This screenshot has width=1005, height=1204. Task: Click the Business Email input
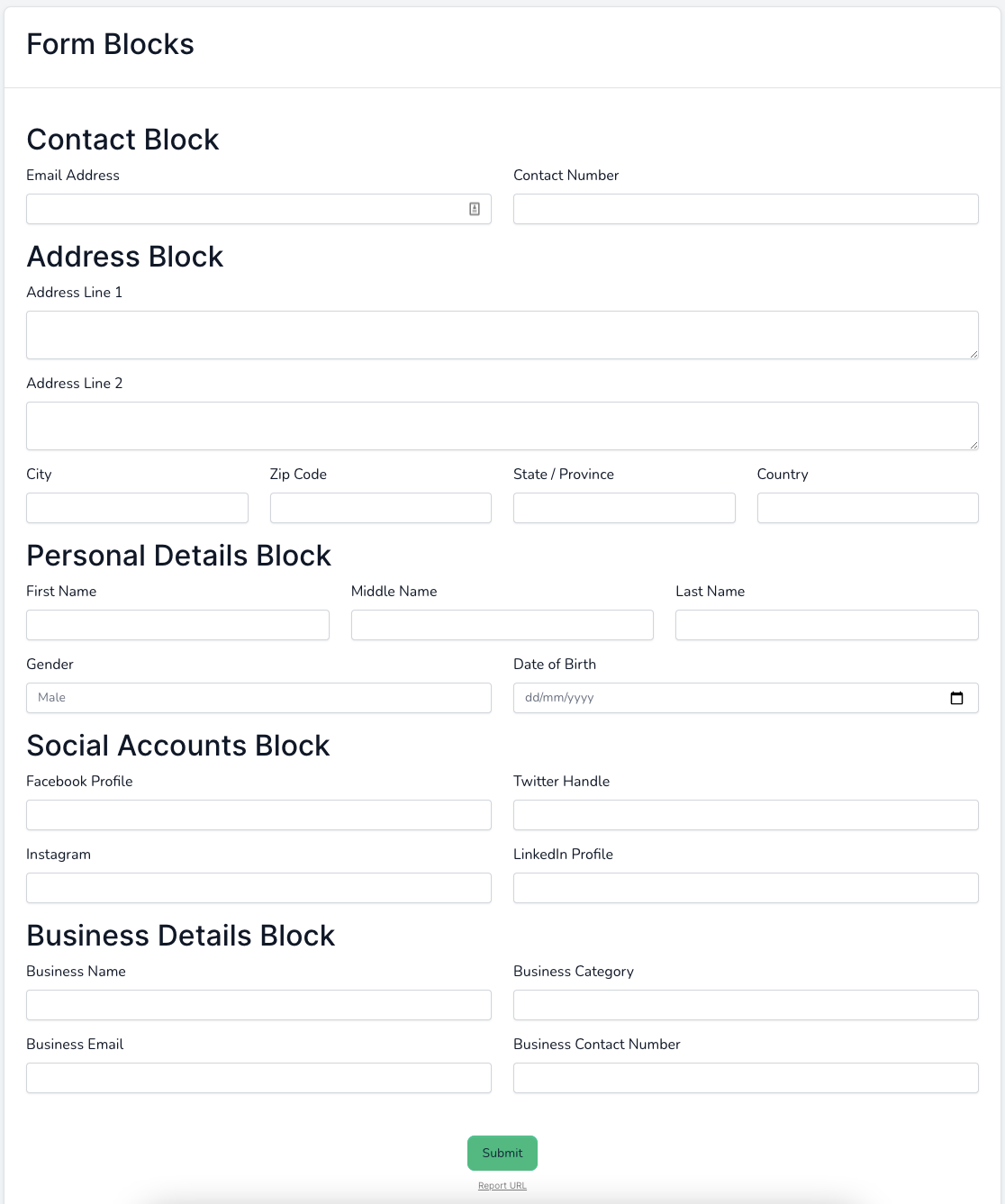pos(258,1078)
